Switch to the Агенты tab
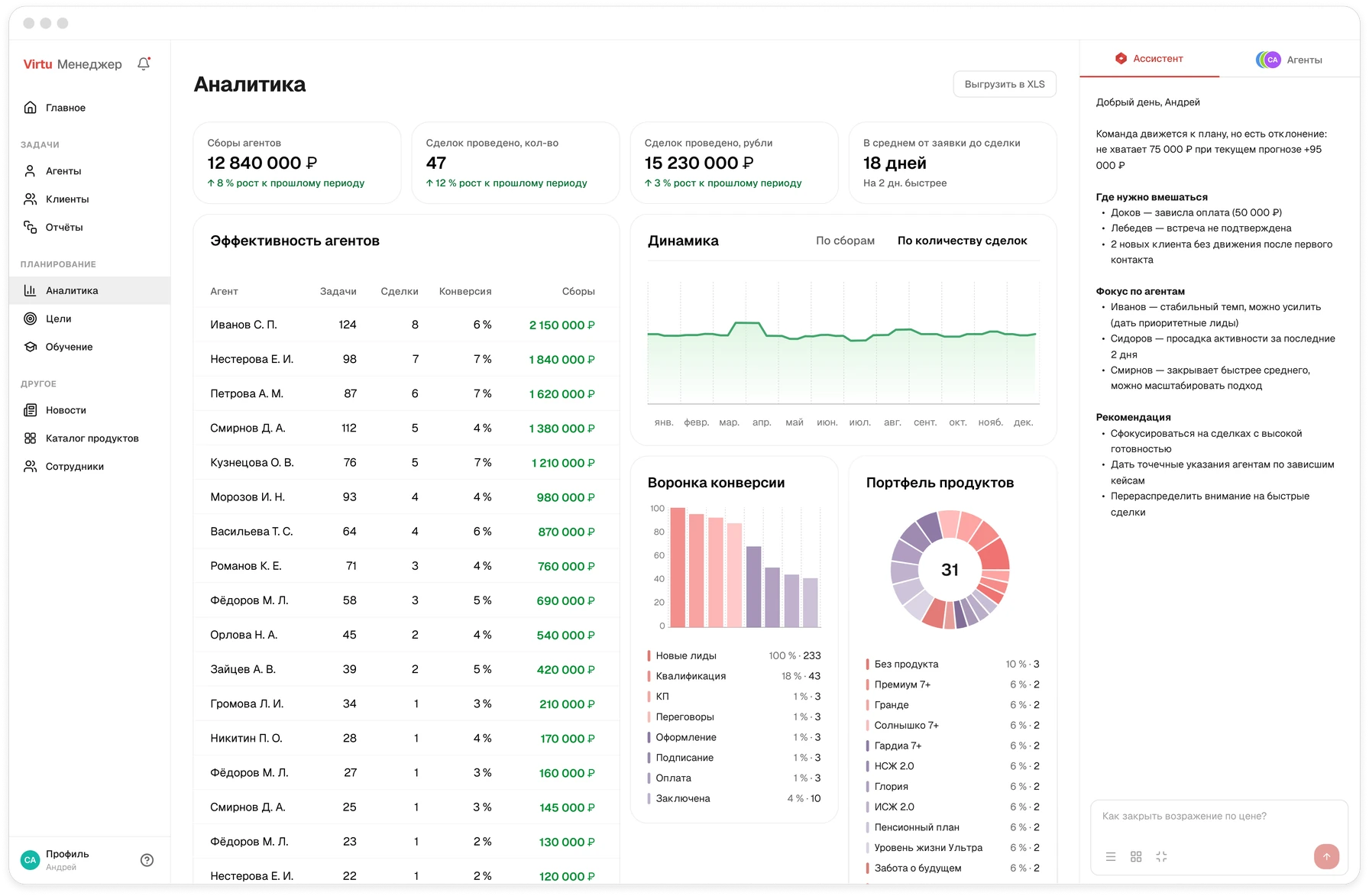Viewport: 1369px width, 896px height. pyautogui.click(x=1290, y=60)
